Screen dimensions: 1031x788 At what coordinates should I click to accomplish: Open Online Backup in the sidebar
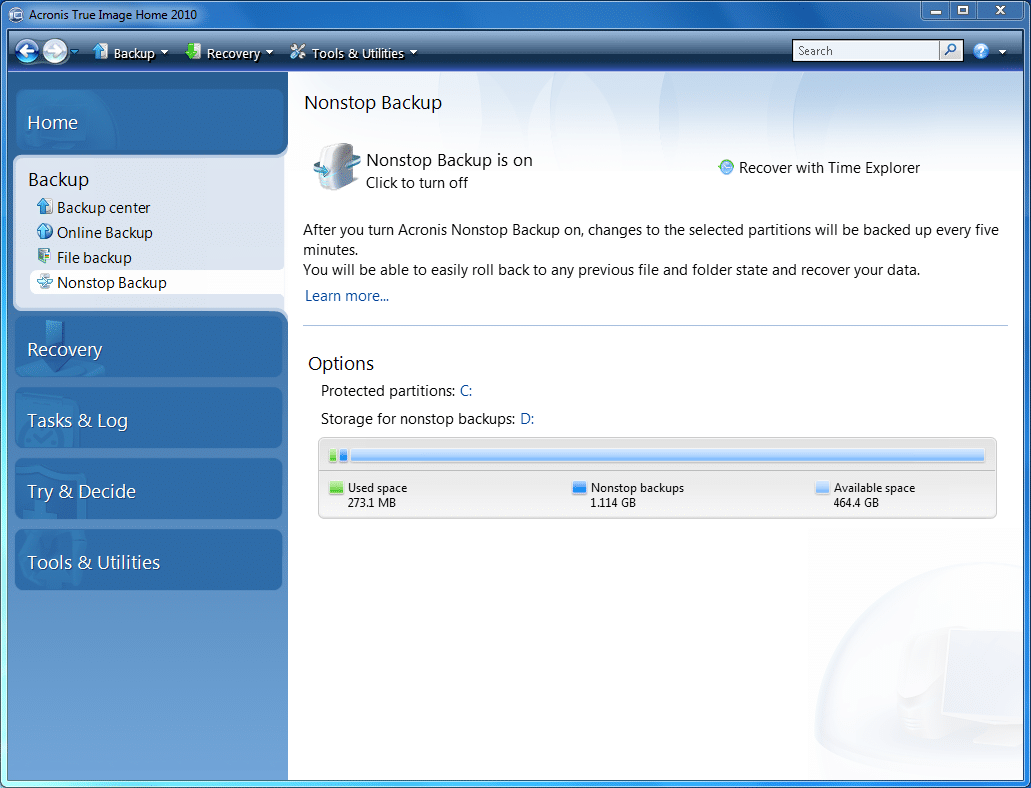(105, 233)
